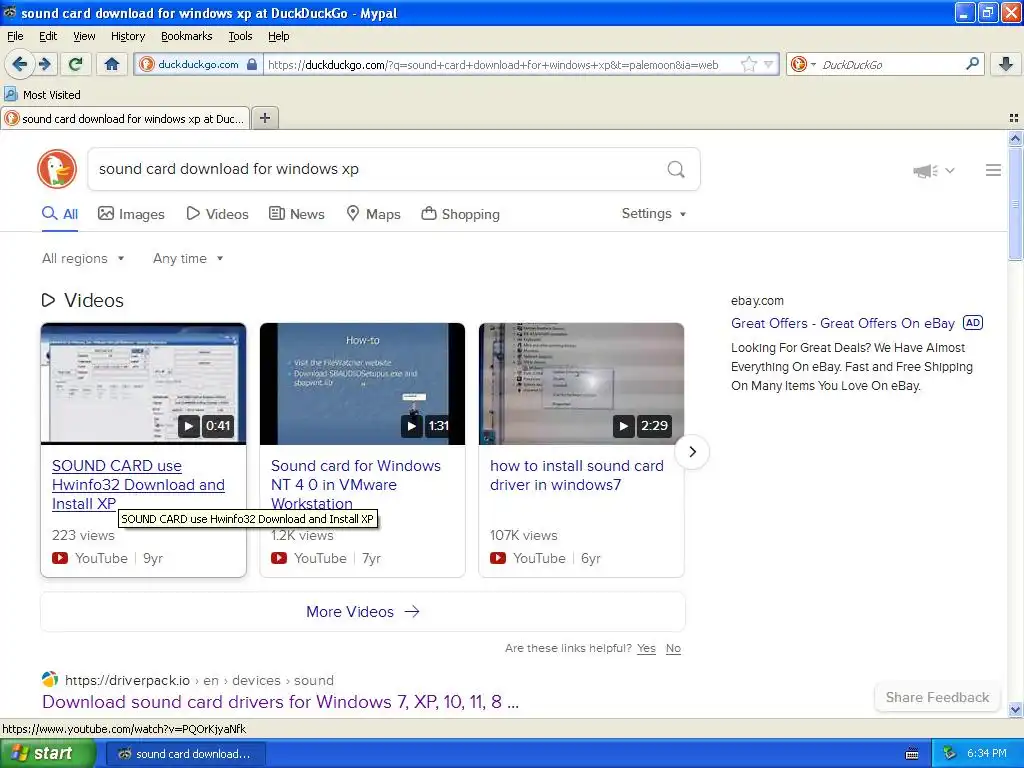Open the browser Home page
The height and width of the screenshot is (768, 1024).
click(x=112, y=64)
